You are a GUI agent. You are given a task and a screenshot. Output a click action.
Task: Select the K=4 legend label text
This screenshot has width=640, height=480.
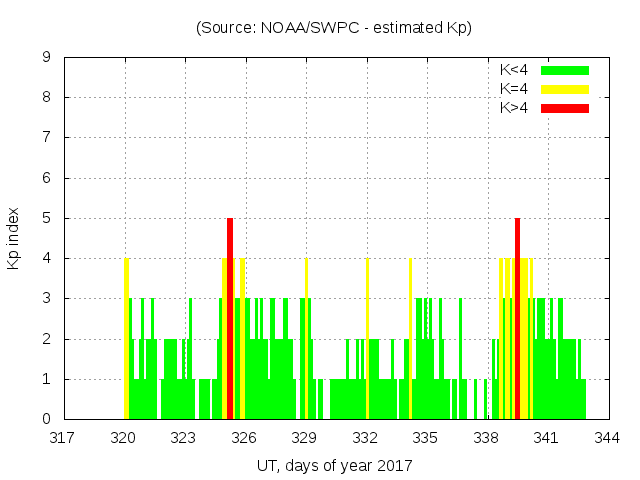point(514,89)
